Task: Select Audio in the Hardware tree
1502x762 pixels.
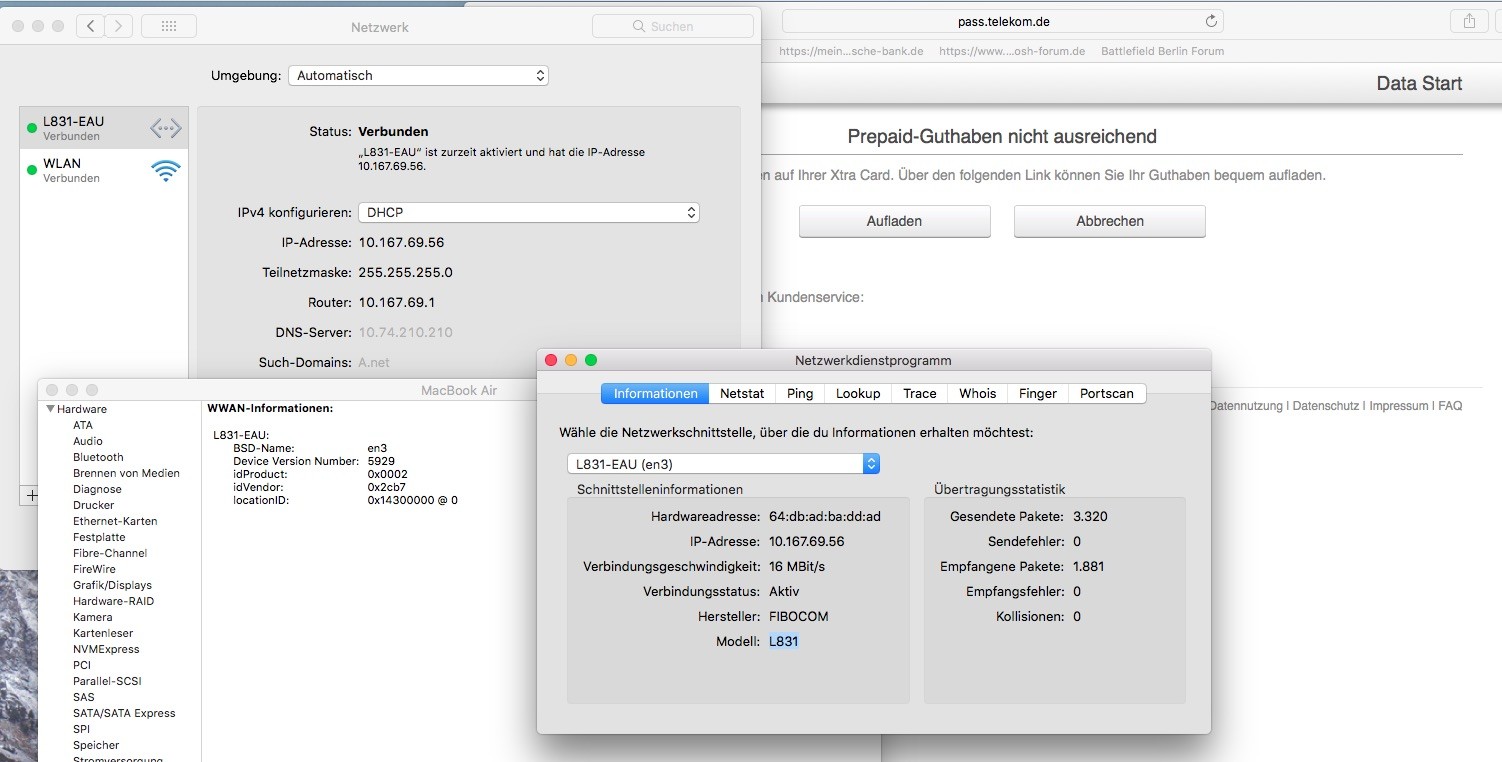Action: pos(88,441)
